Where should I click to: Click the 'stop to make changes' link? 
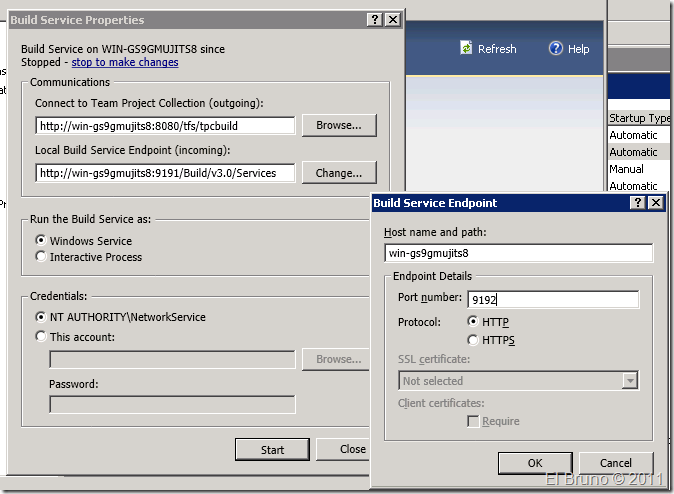point(125,62)
